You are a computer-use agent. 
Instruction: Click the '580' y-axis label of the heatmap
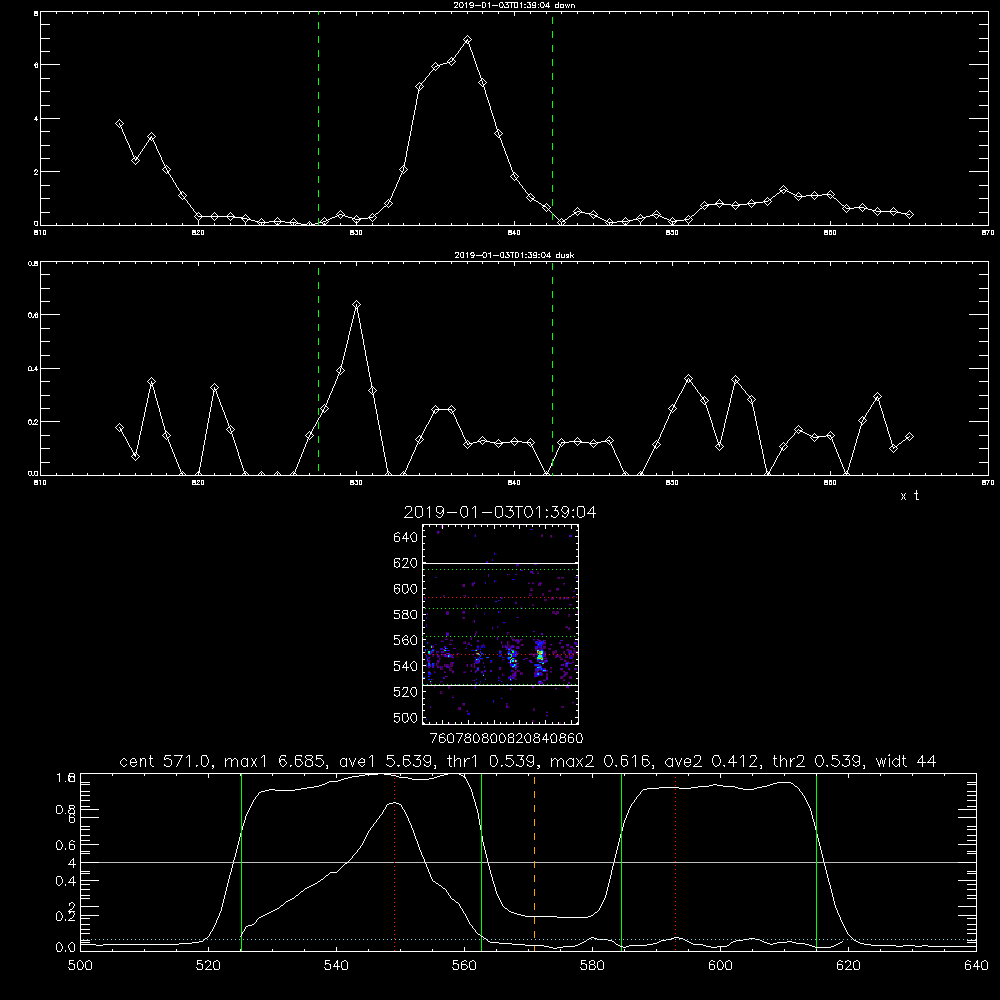406,615
